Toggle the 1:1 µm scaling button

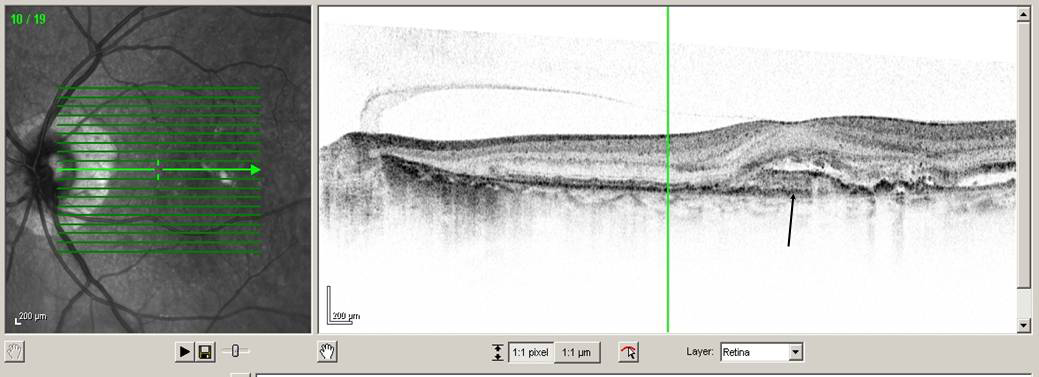pos(576,352)
